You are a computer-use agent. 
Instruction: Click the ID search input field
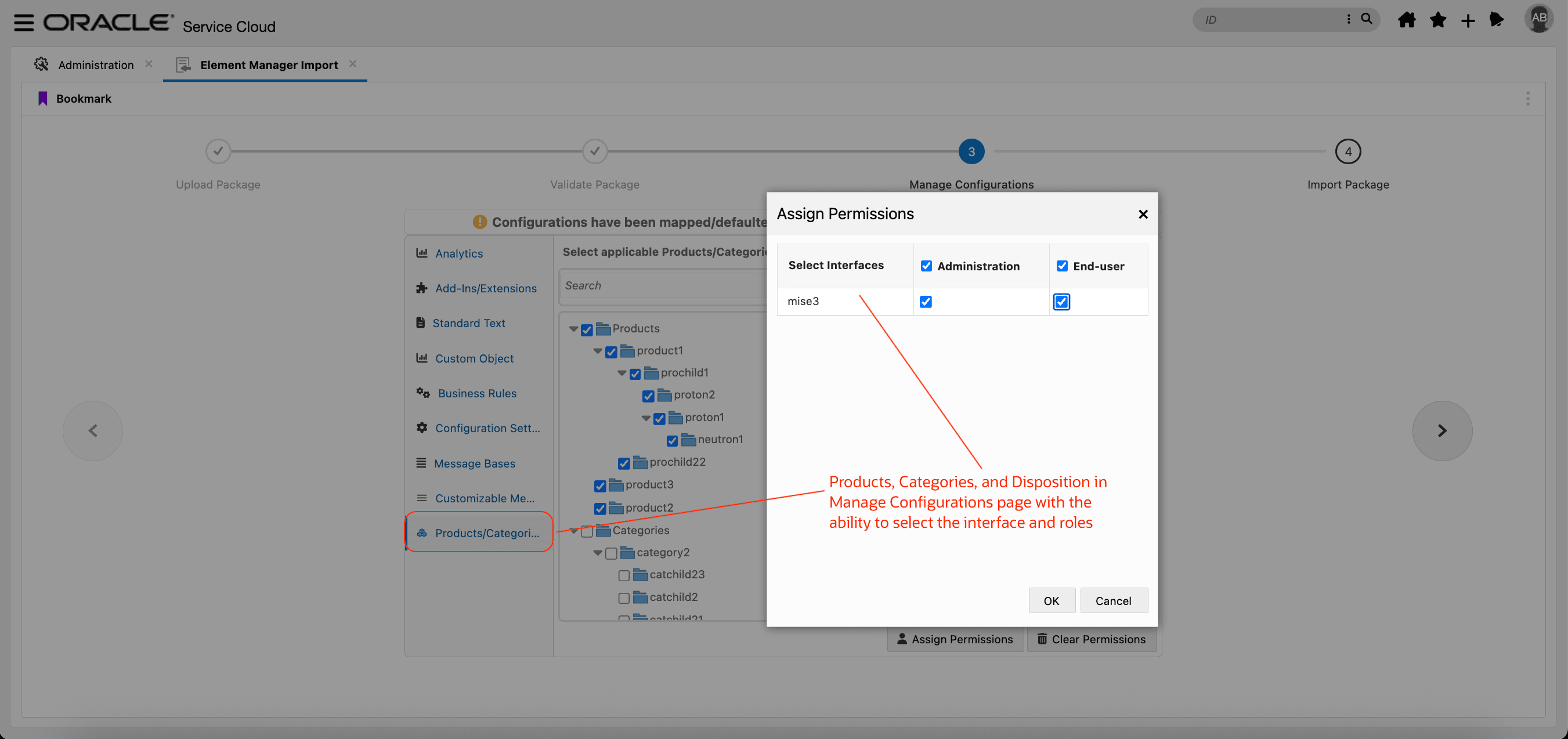1272,20
